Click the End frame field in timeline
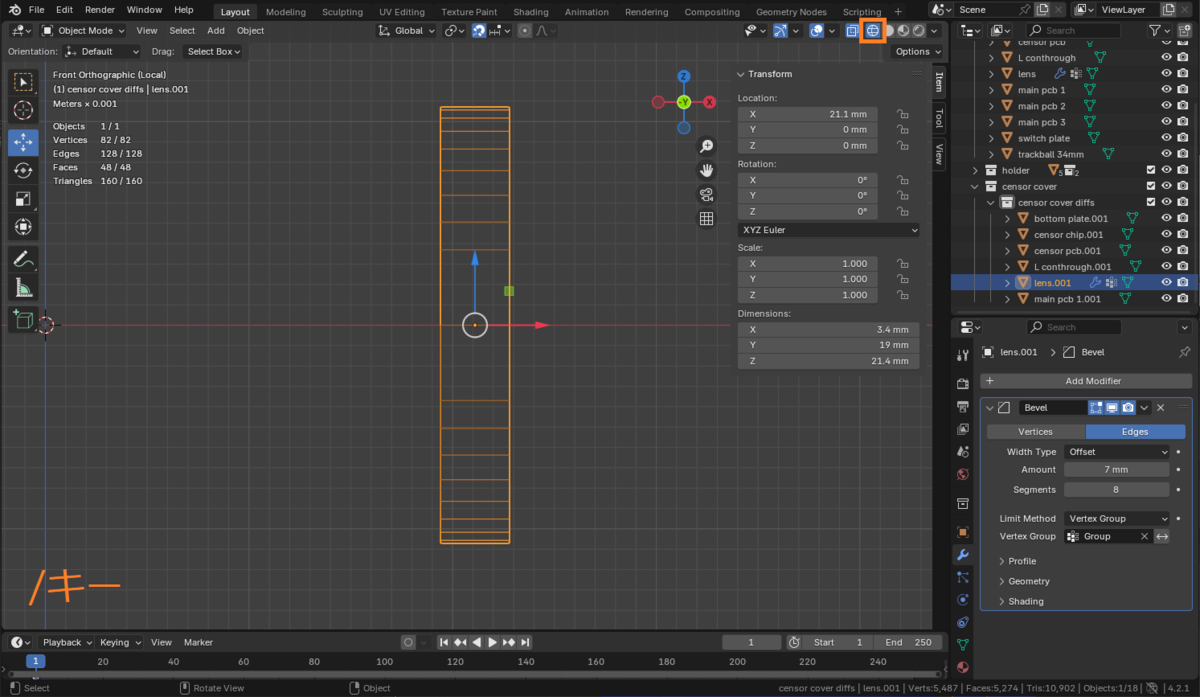 [908, 642]
